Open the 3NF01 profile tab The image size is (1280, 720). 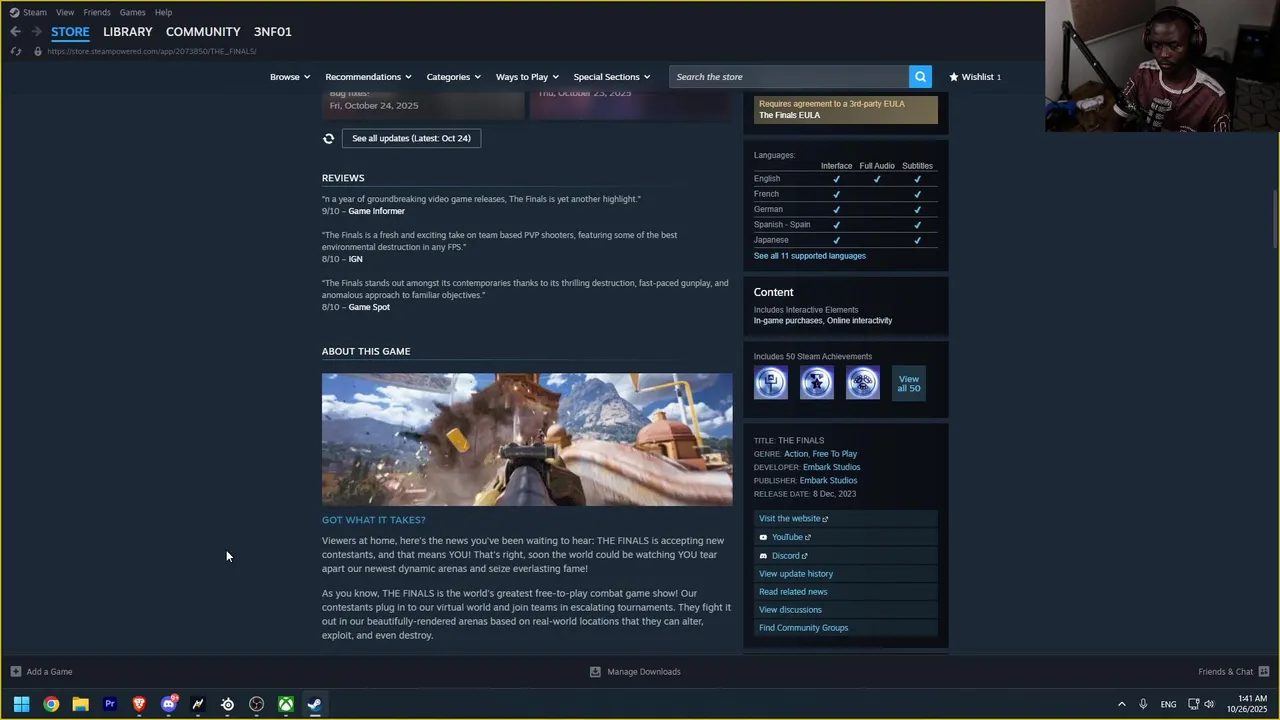tap(273, 32)
